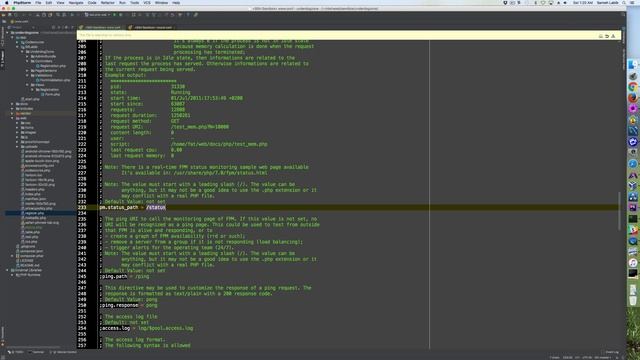Open the Event Log in status bar

tap(611, 352)
